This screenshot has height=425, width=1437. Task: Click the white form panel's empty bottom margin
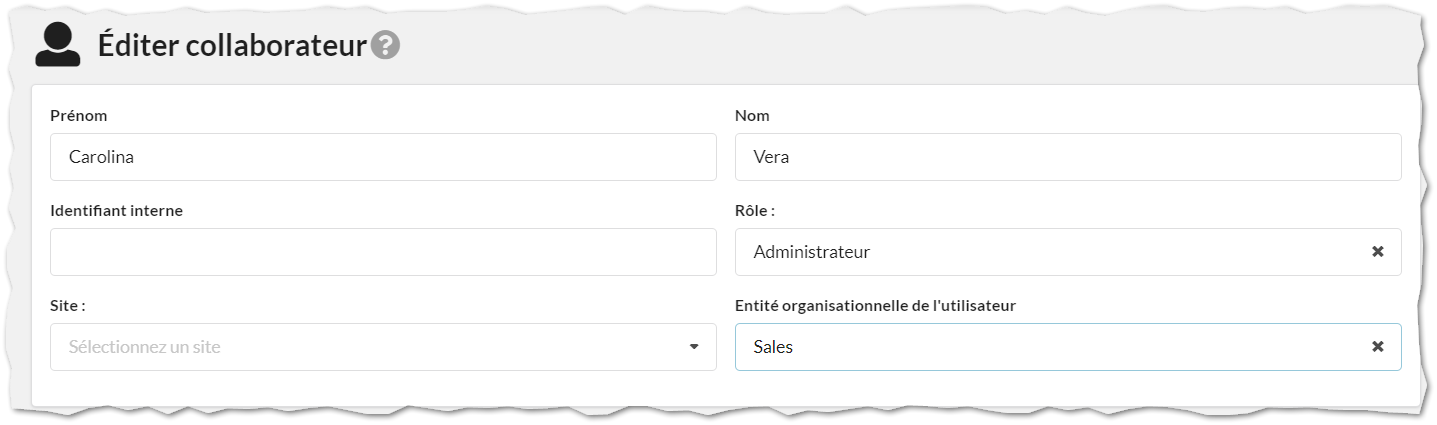[x=725, y=389]
